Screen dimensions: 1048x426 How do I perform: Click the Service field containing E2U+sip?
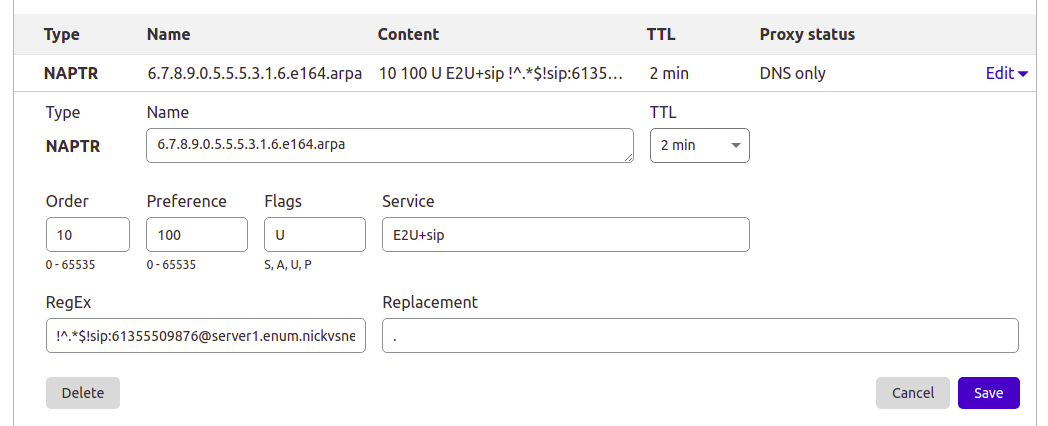pyautogui.click(x=565, y=234)
